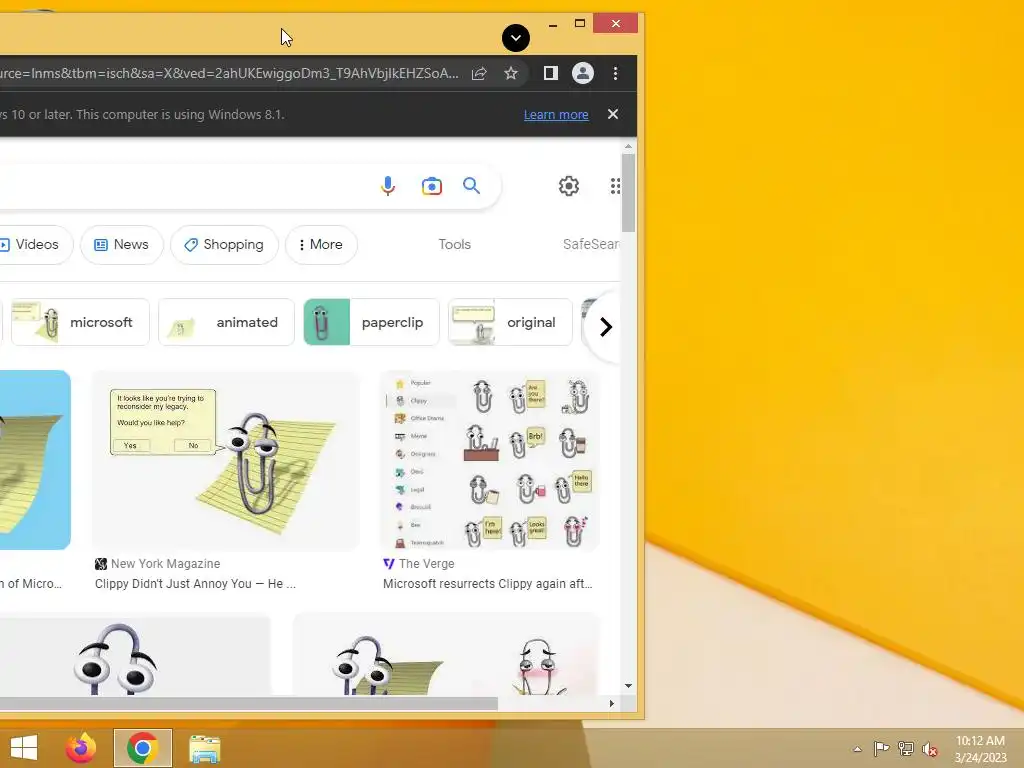Dismiss the Windows 8.1 warning bar
This screenshot has width=1024, height=768.
click(x=613, y=114)
